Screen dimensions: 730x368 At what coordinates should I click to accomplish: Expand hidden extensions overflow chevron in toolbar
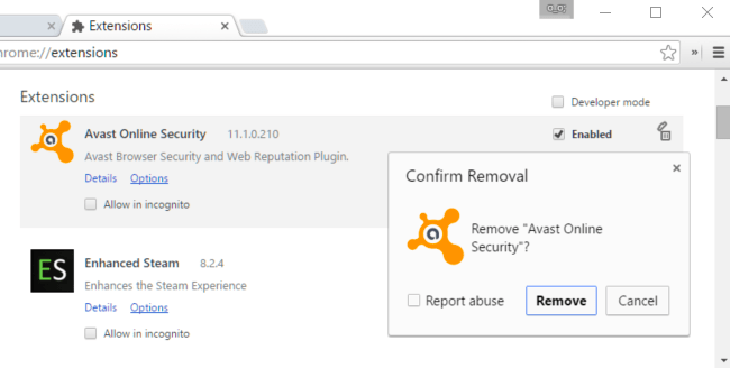click(694, 53)
